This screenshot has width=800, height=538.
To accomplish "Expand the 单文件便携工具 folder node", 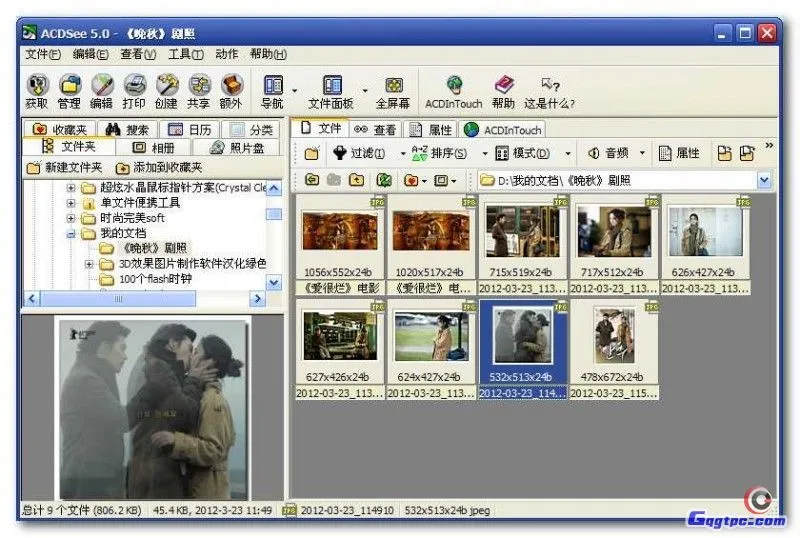I will pyautogui.click(x=71, y=203).
